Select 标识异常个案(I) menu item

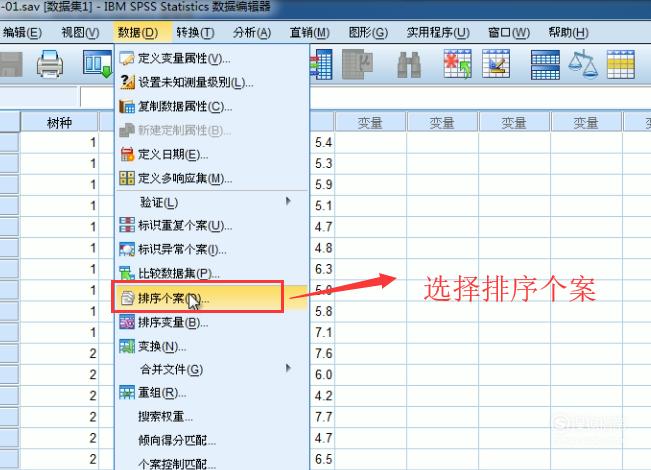click(x=212, y=250)
